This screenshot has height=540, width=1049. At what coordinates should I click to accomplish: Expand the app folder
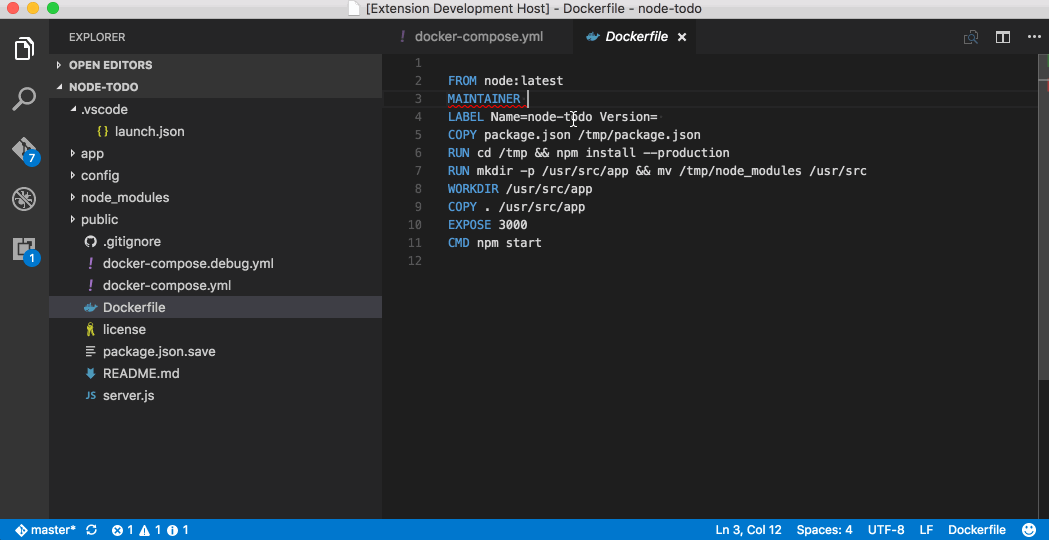pyautogui.click(x=215, y=153)
